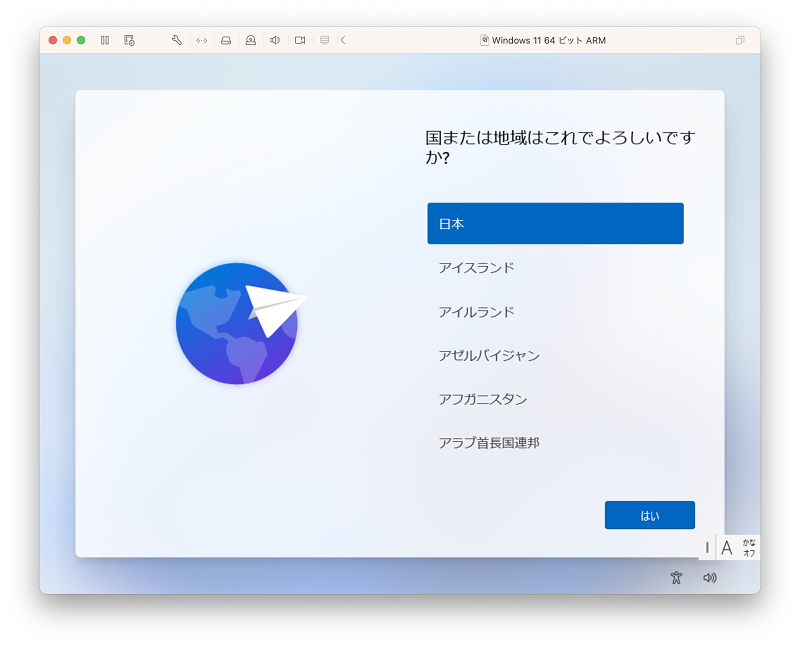Collapse toolbar with the left chevron

click(343, 40)
